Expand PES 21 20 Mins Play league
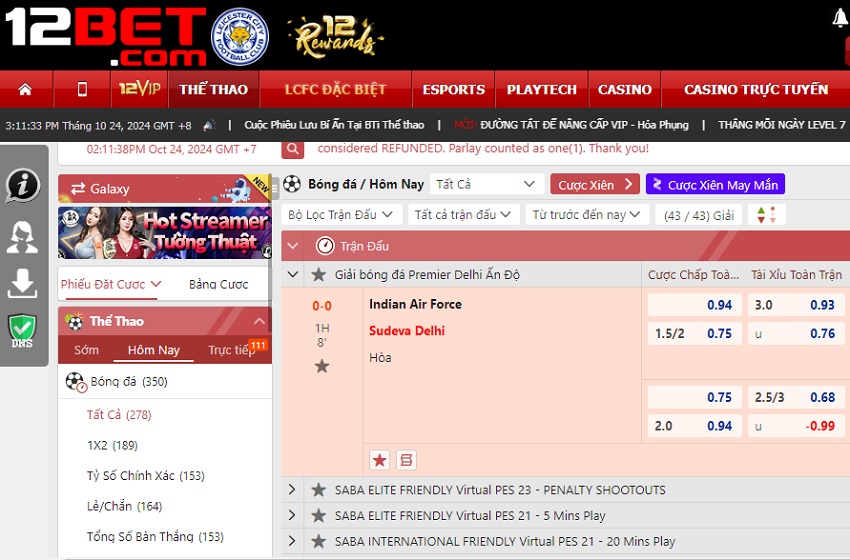Screen dimensions: 850x560 pos(293,540)
